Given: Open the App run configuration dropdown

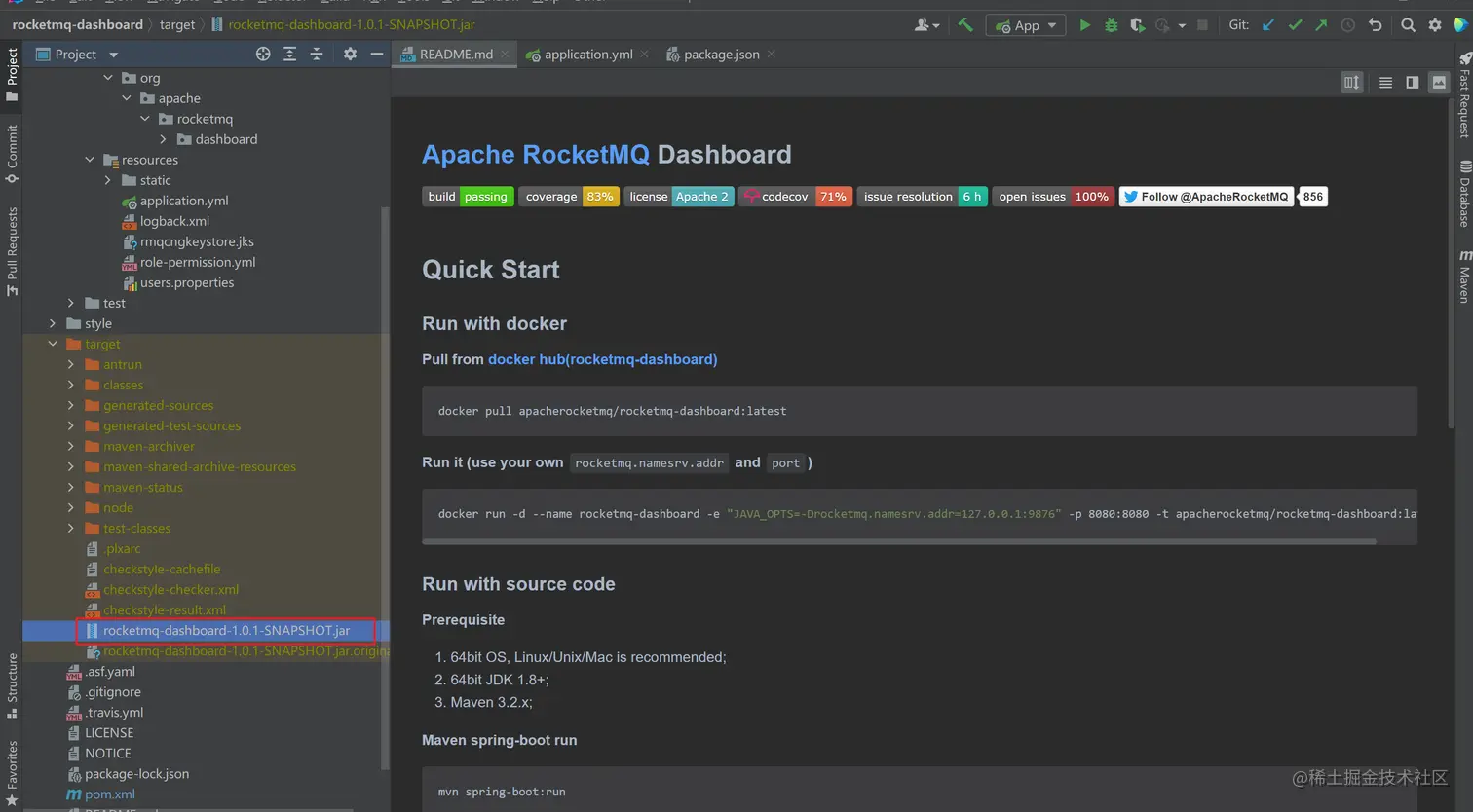Looking at the screenshot, I should (x=1026, y=25).
